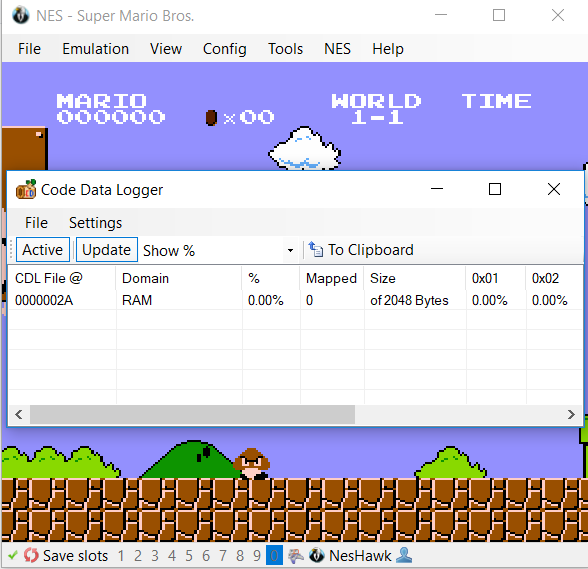Maximize the Code Data Logger window

click(495, 189)
